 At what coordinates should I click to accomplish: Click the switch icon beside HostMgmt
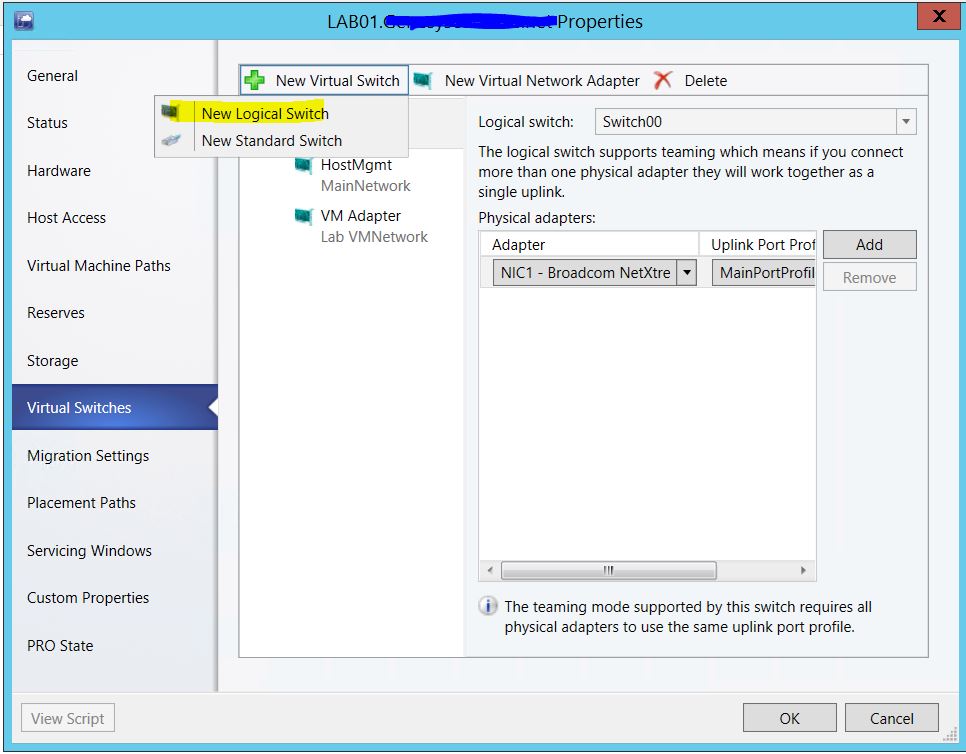[303, 165]
